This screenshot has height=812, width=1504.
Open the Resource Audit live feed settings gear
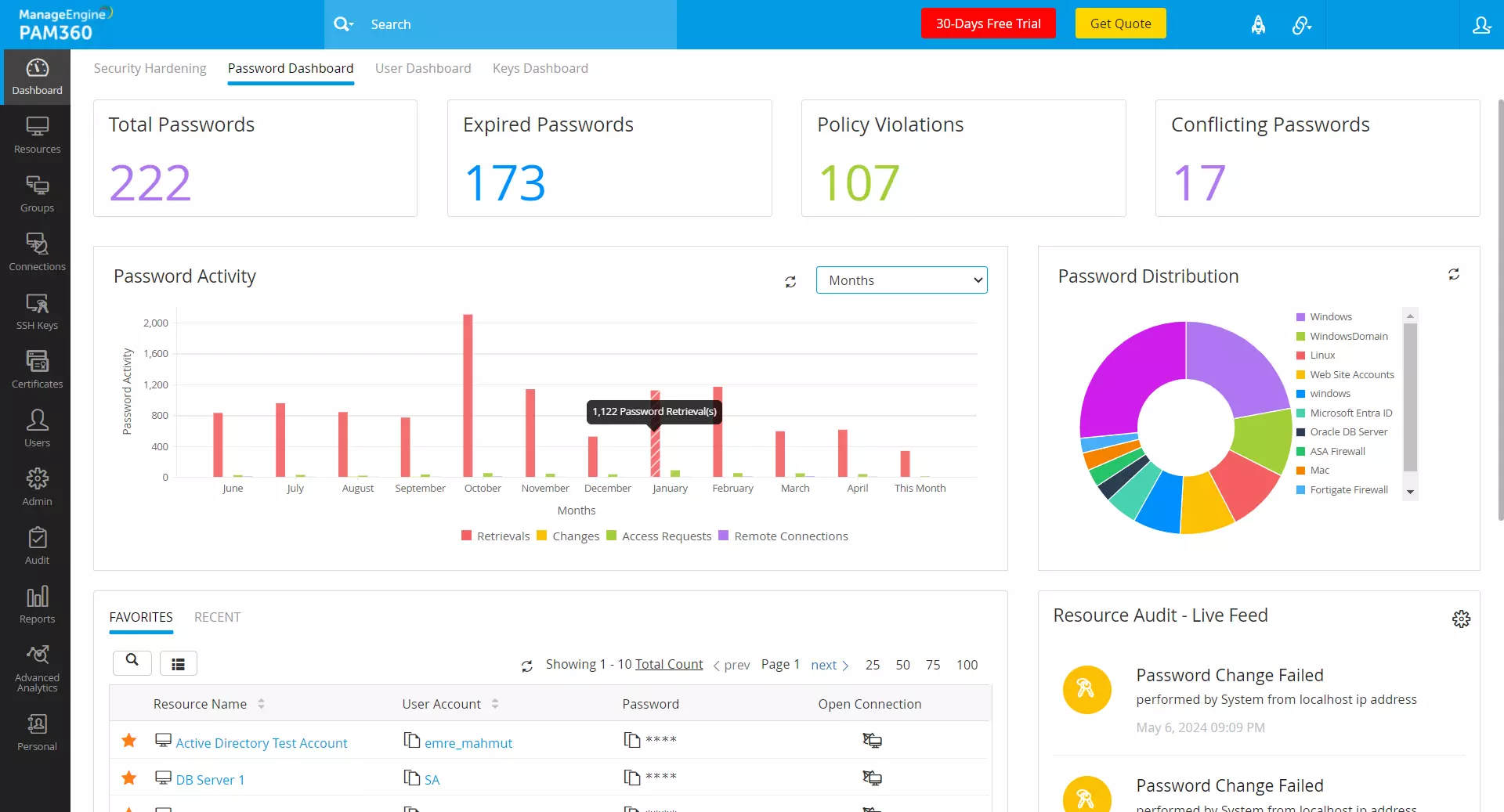(x=1462, y=619)
